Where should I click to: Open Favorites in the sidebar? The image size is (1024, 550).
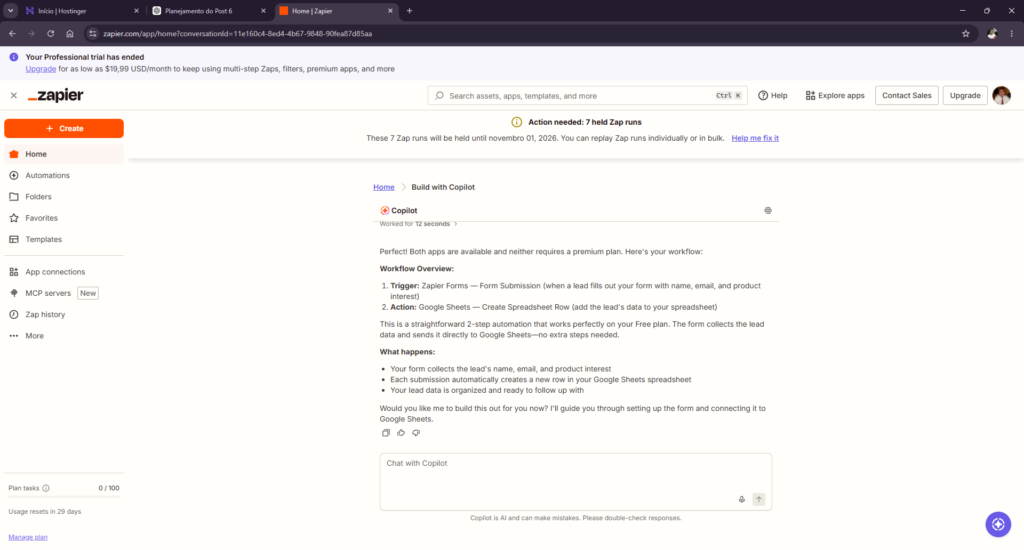click(64, 218)
